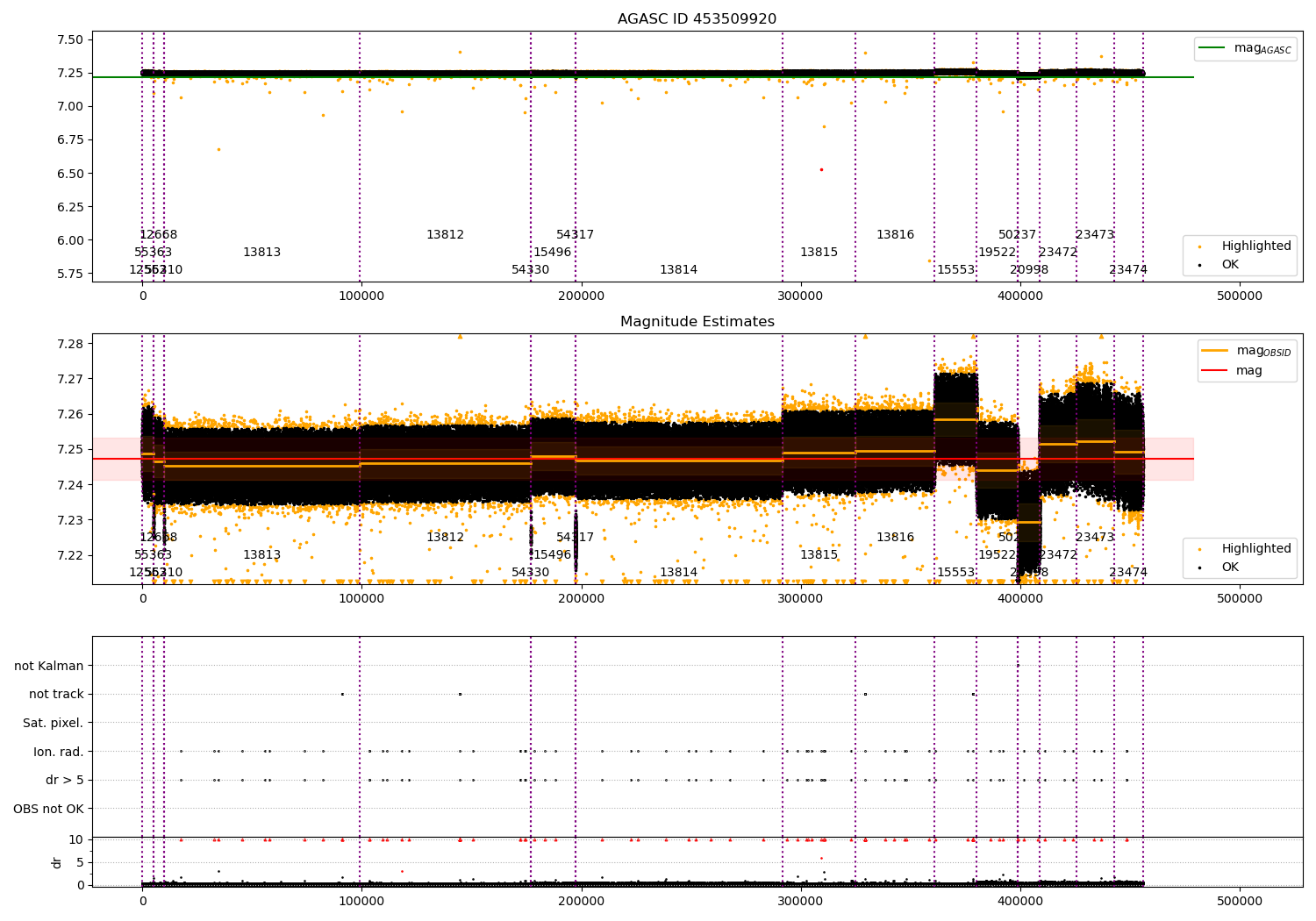
Task: Click OBSID label 50237 in AGASC ID panel
Action: click(1017, 235)
